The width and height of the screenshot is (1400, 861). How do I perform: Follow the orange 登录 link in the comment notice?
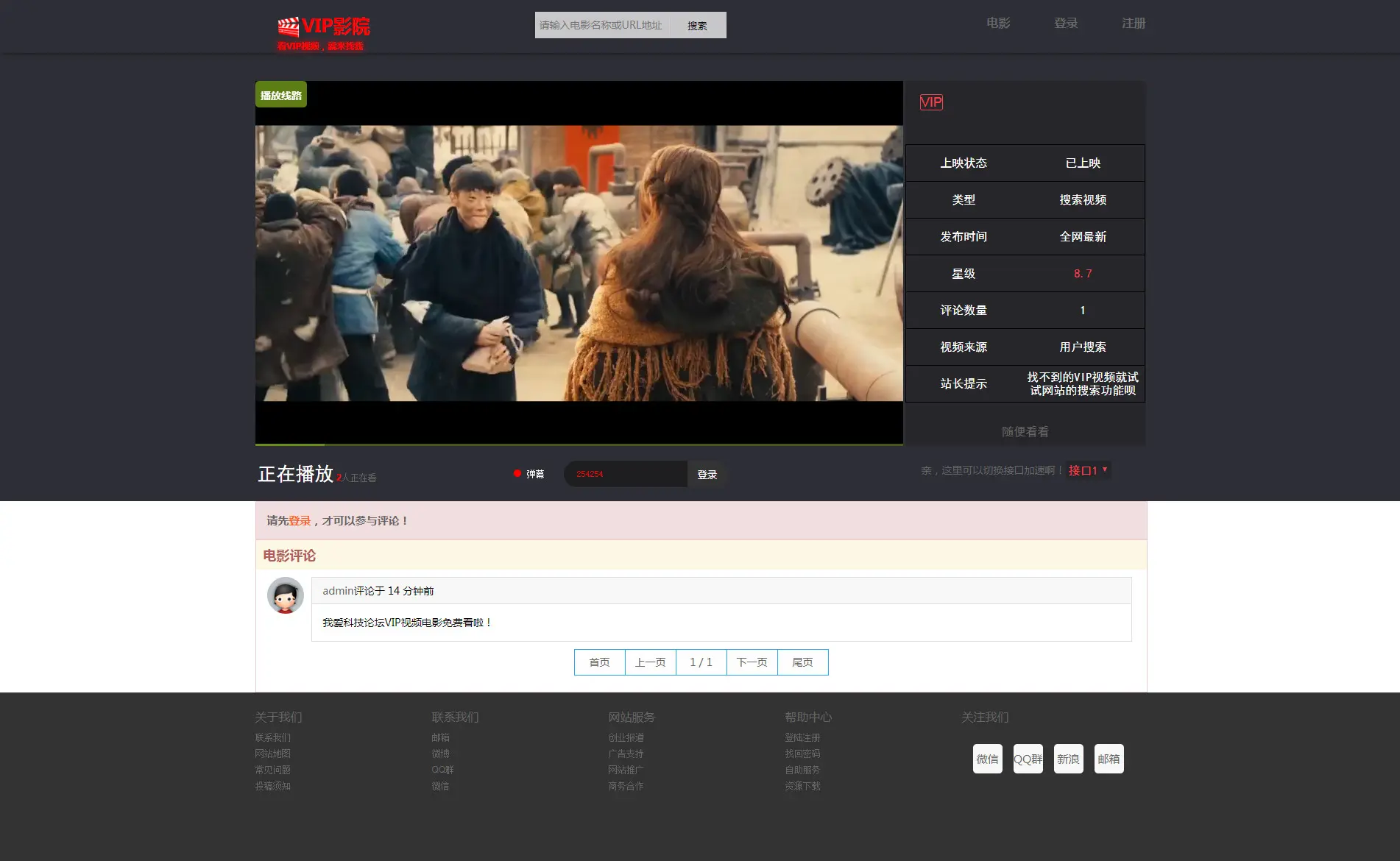pos(300,521)
